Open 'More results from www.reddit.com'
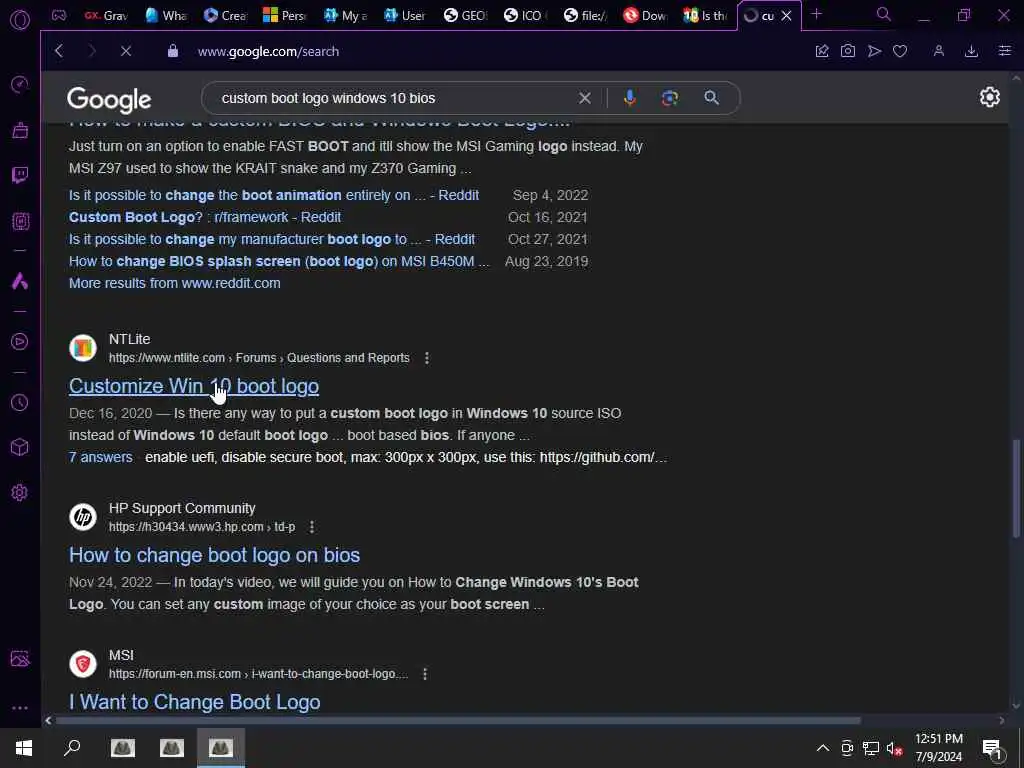This screenshot has height=768, width=1024. tap(175, 283)
